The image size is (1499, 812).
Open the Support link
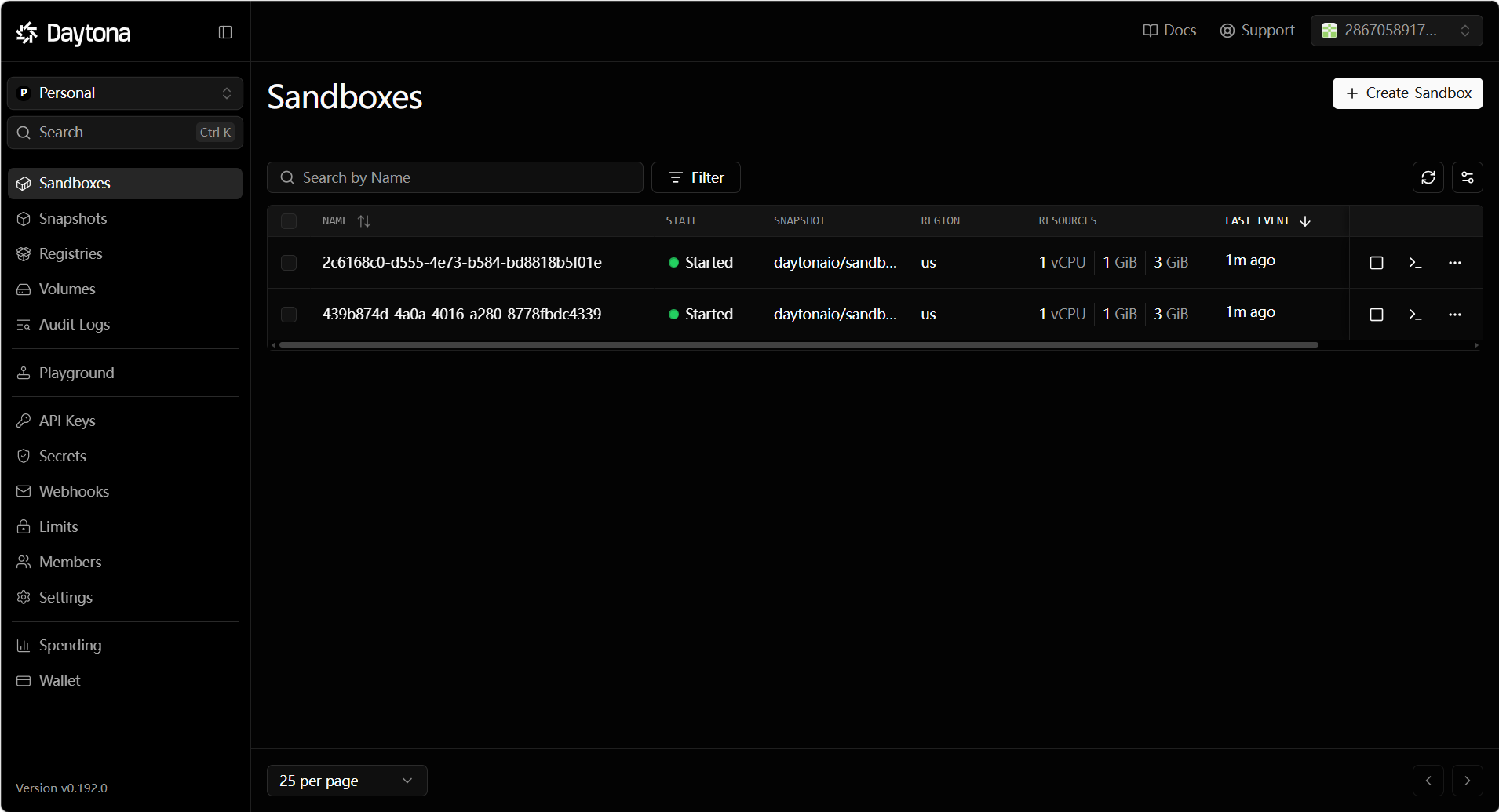coord(1257,31)
